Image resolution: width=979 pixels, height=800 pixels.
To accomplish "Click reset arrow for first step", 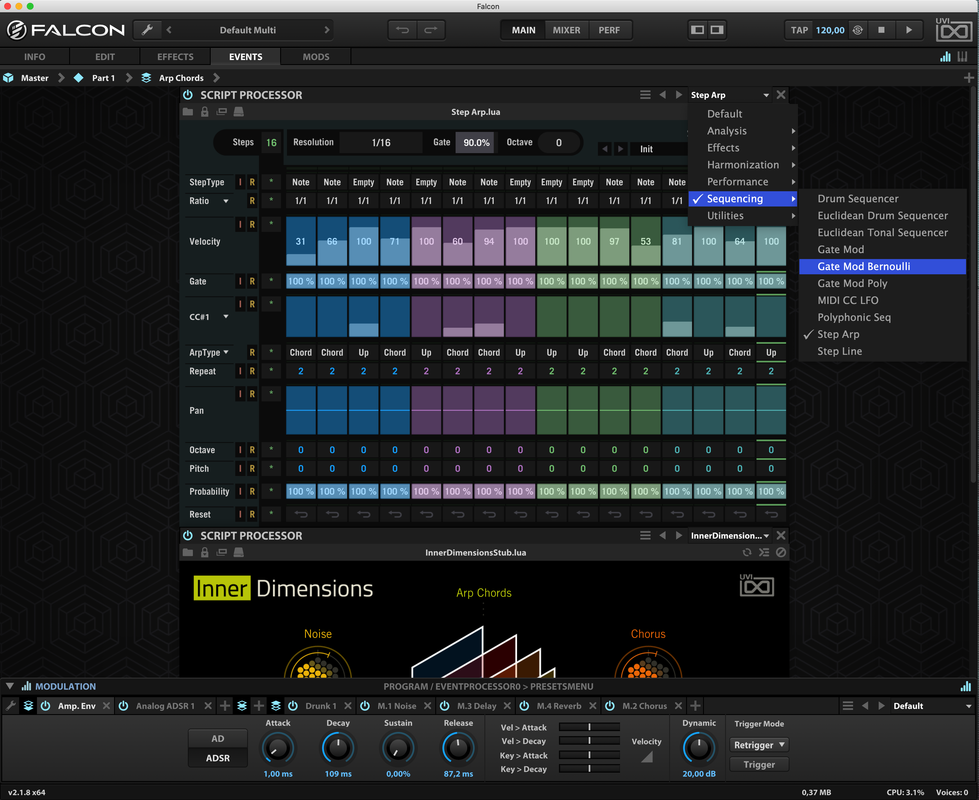I will 301,515.
